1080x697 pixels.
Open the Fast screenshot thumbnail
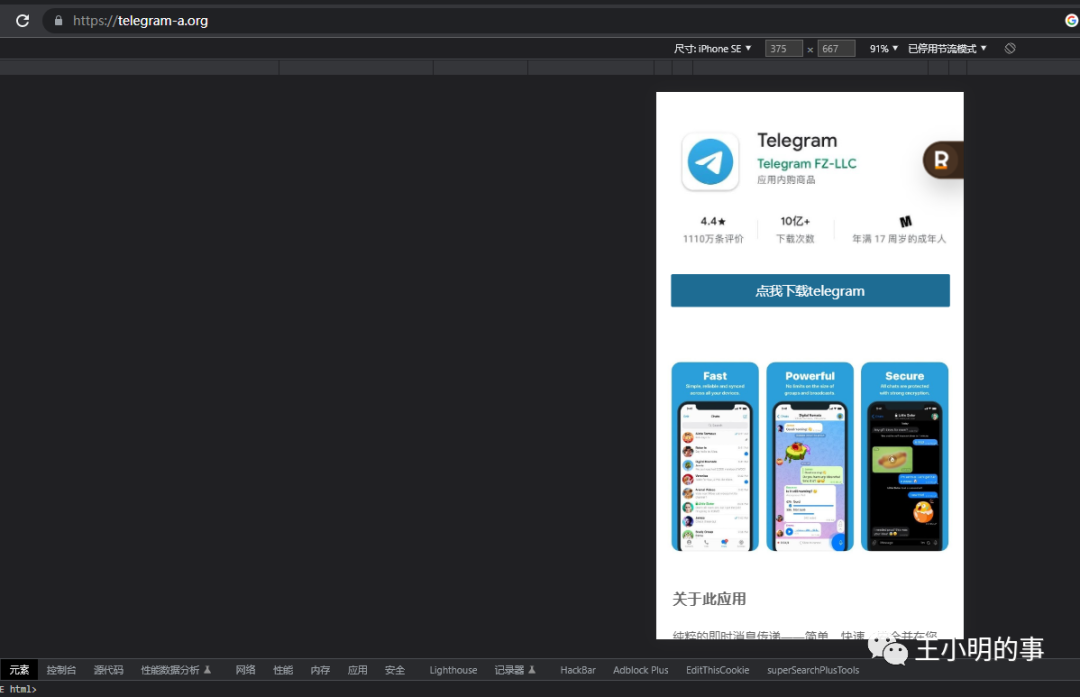point(715,457)
